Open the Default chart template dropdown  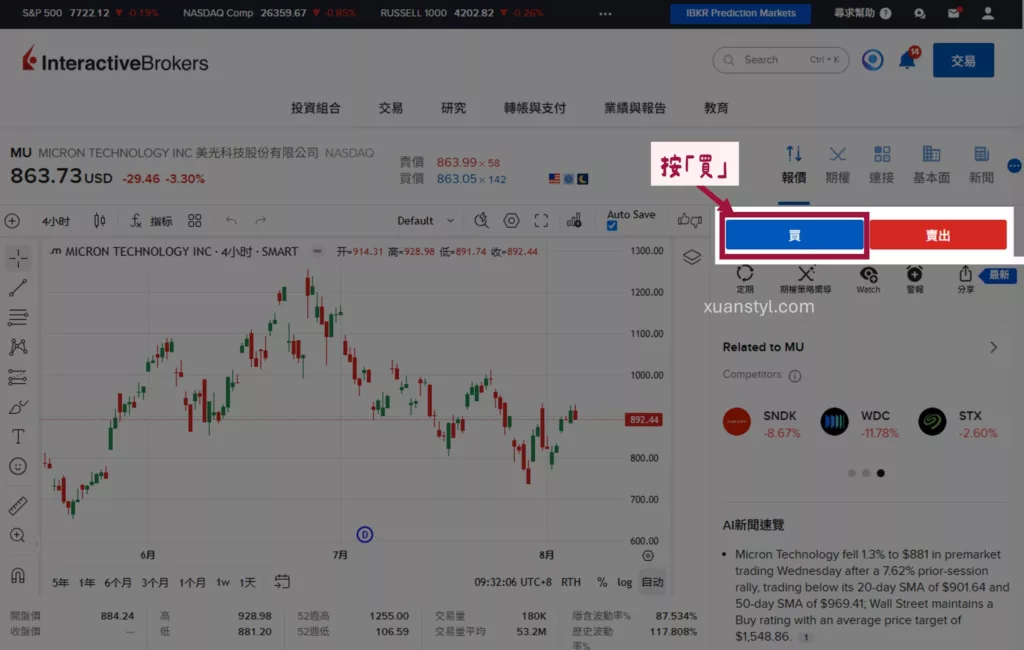pos(425,221)
